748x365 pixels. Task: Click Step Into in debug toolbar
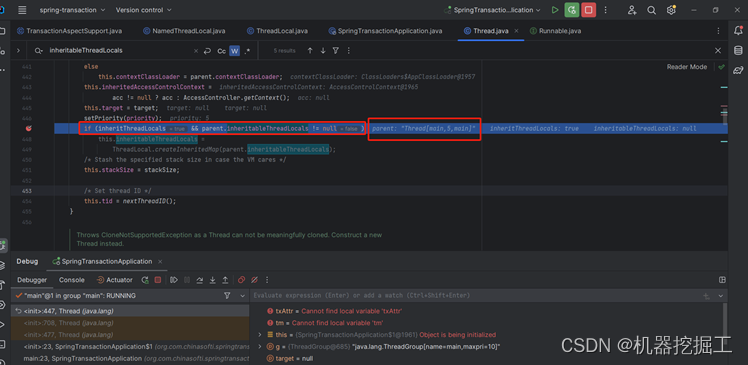click(213, 280)
